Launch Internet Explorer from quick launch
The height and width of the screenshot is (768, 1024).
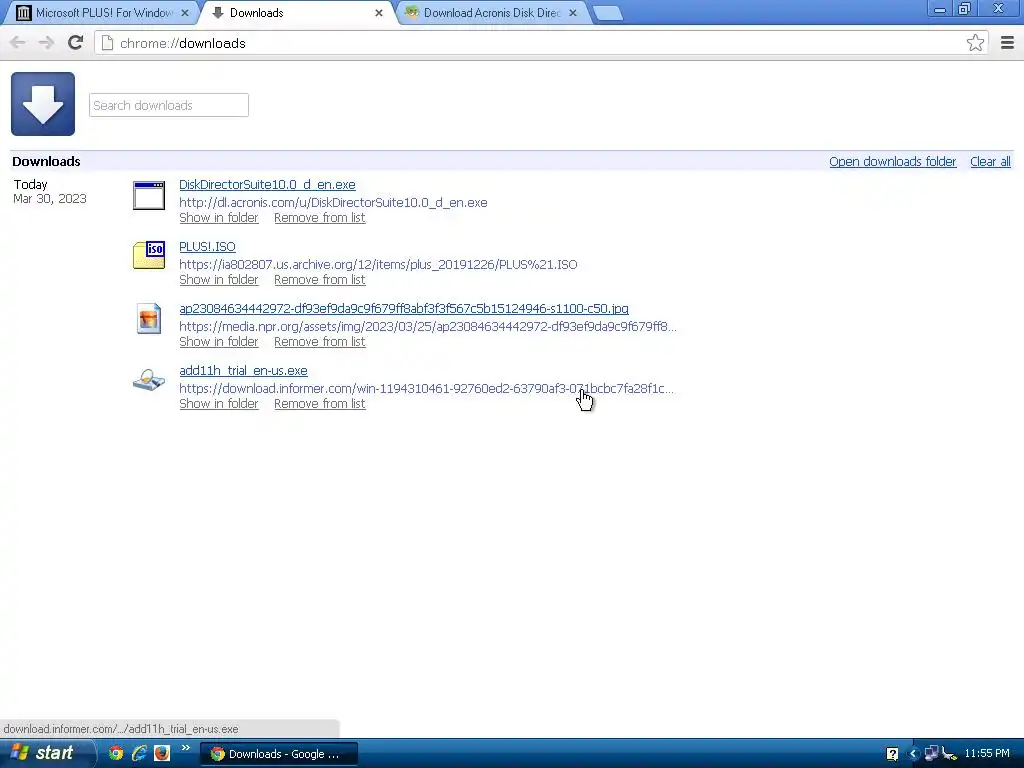[139, 753]
